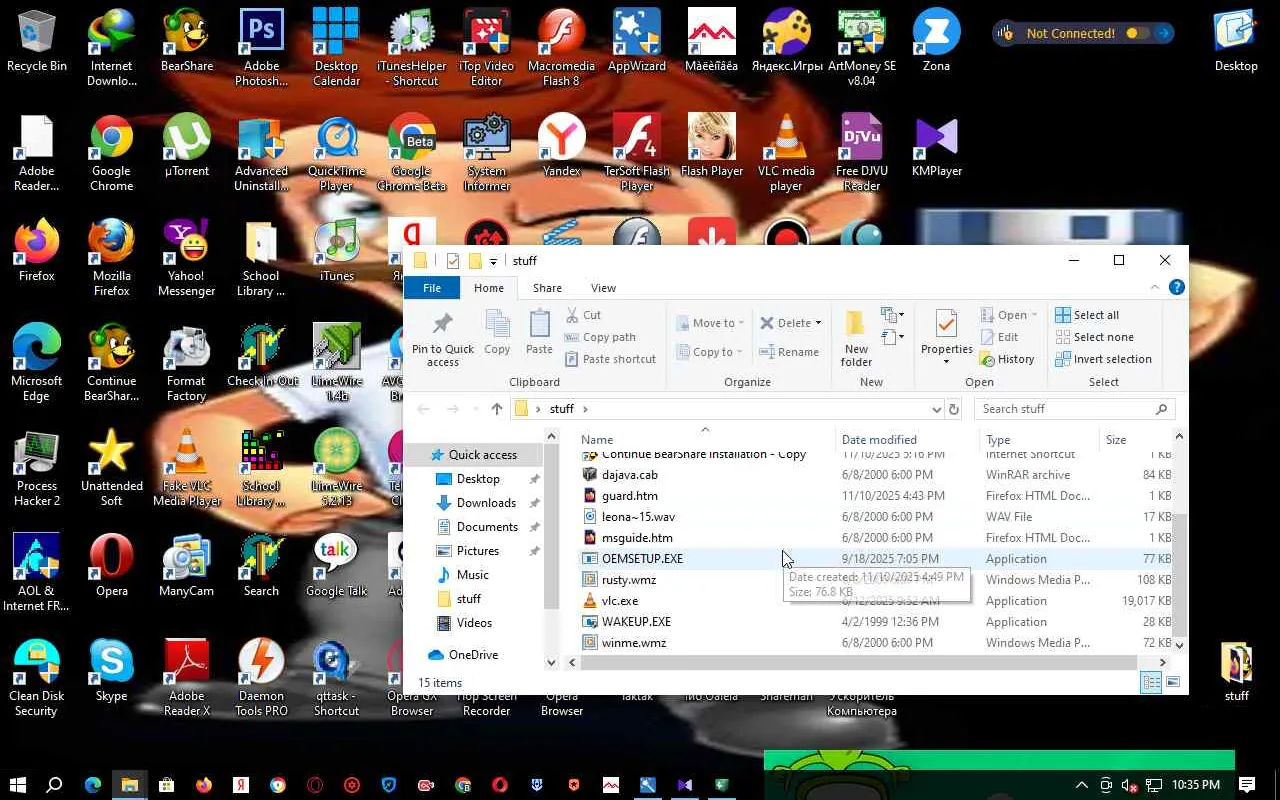Screen dimensions: 1280x800
Task: Click Copy path in the ribbon
Action: click(600, 337)
